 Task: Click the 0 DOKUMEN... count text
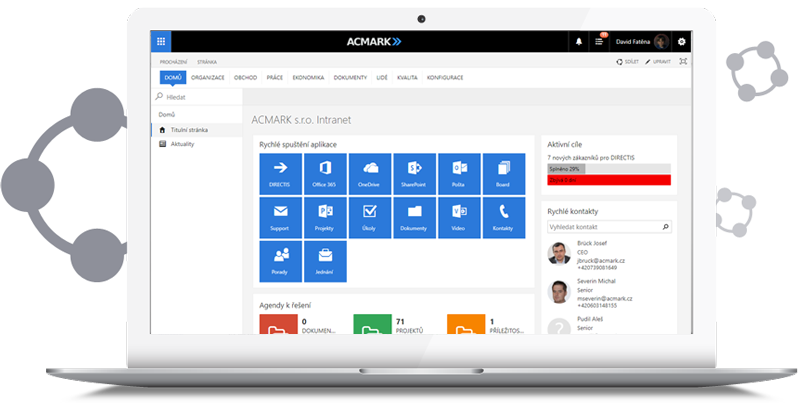coord(319,326)
